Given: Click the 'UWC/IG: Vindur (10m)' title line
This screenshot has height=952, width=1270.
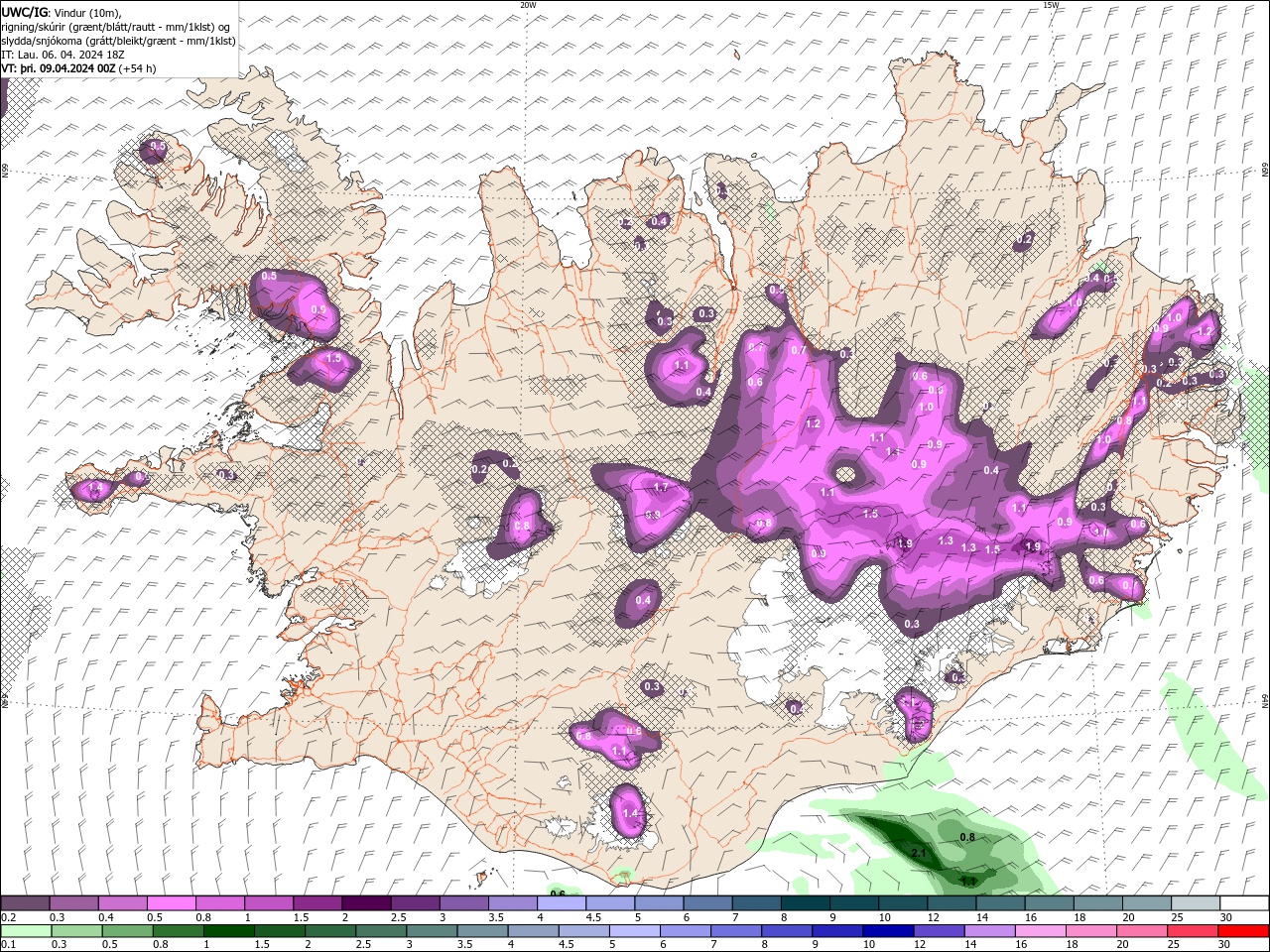Looking at the screenshot, I should tap(62, 12).
